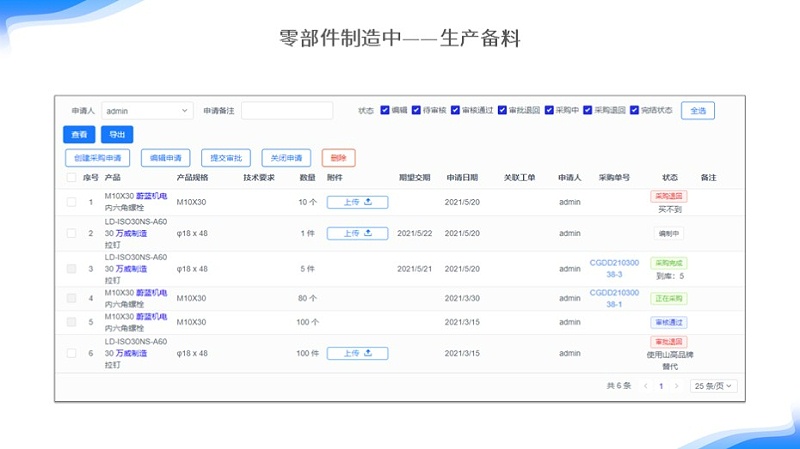Tick the select-all checkbox in table header
Viewport: 800px width, 449px height.
[x=71, y=178]
